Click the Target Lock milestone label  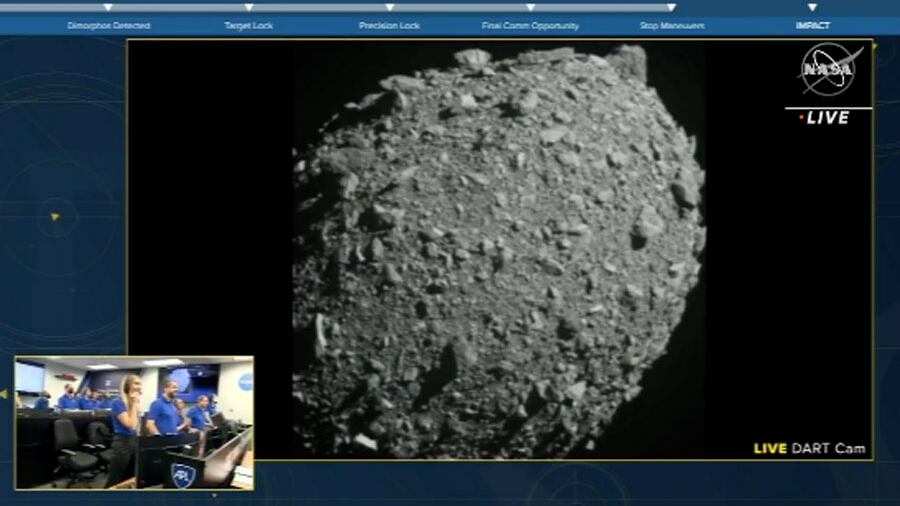point(249,25)
